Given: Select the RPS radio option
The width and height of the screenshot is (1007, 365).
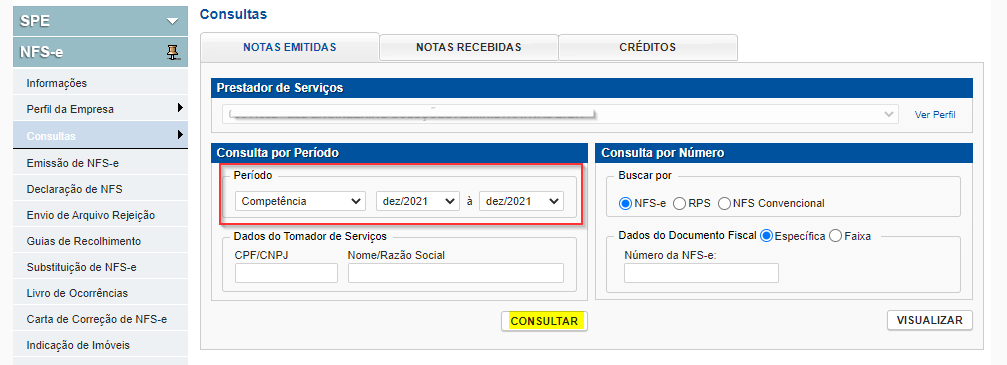Looking at the screenshot, I should point(679,203).
